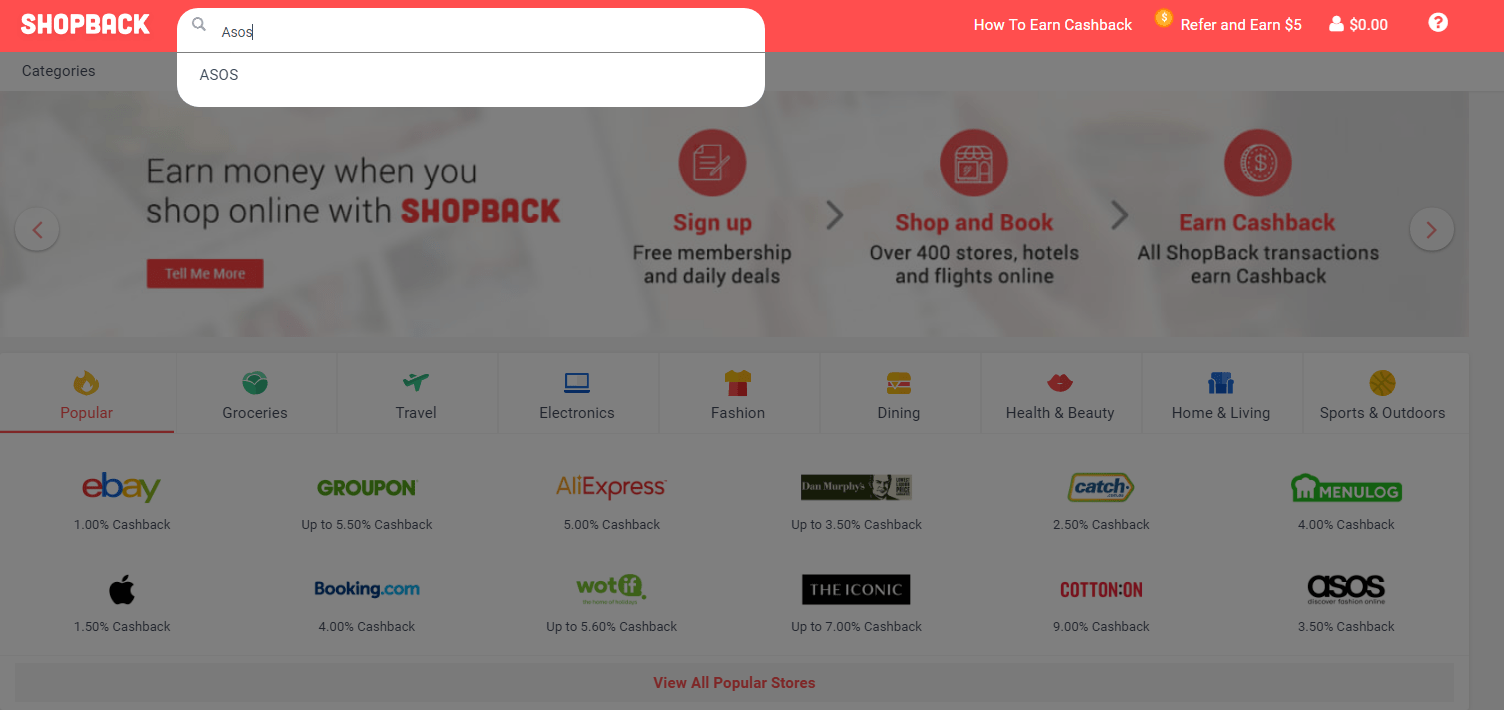1504x710 pixels.
Task: Click the Tell Me More button
Action: point(205,274)
